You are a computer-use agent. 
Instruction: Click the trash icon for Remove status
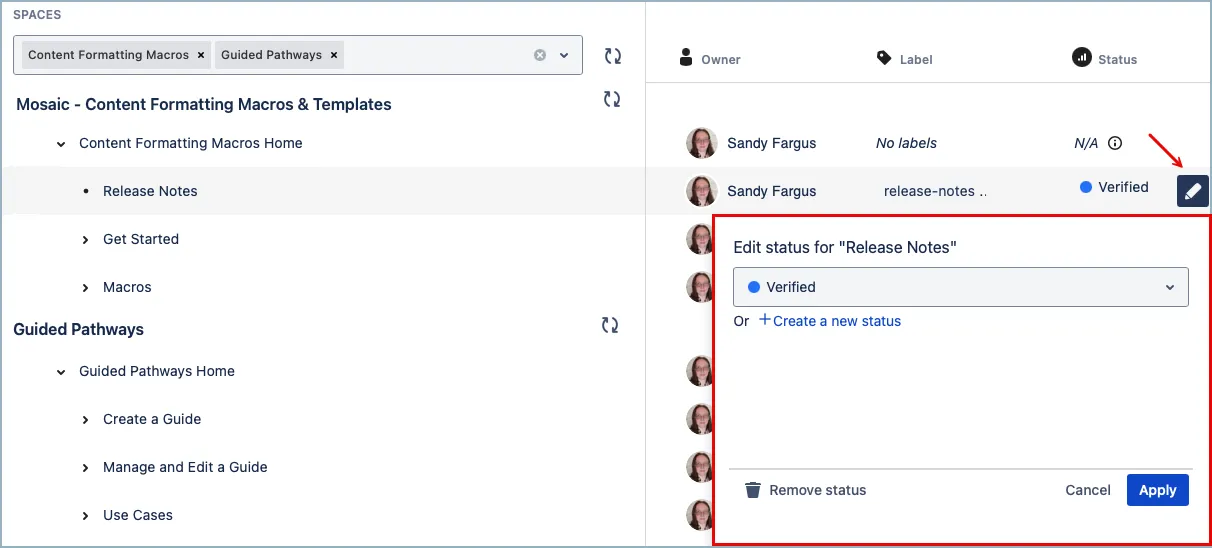coord(753,490)
